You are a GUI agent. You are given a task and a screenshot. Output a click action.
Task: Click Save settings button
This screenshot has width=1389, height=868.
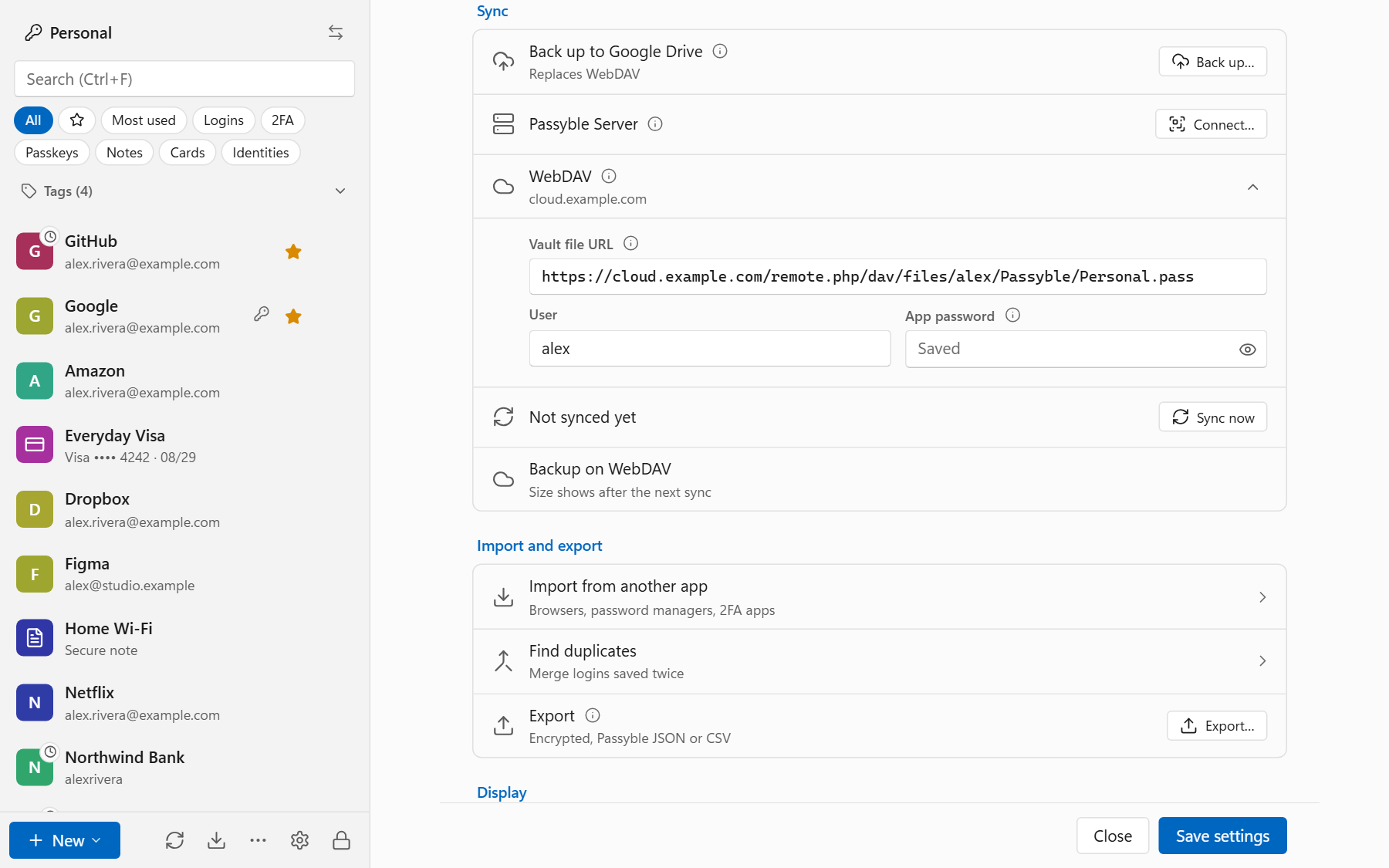point(1222,836)
